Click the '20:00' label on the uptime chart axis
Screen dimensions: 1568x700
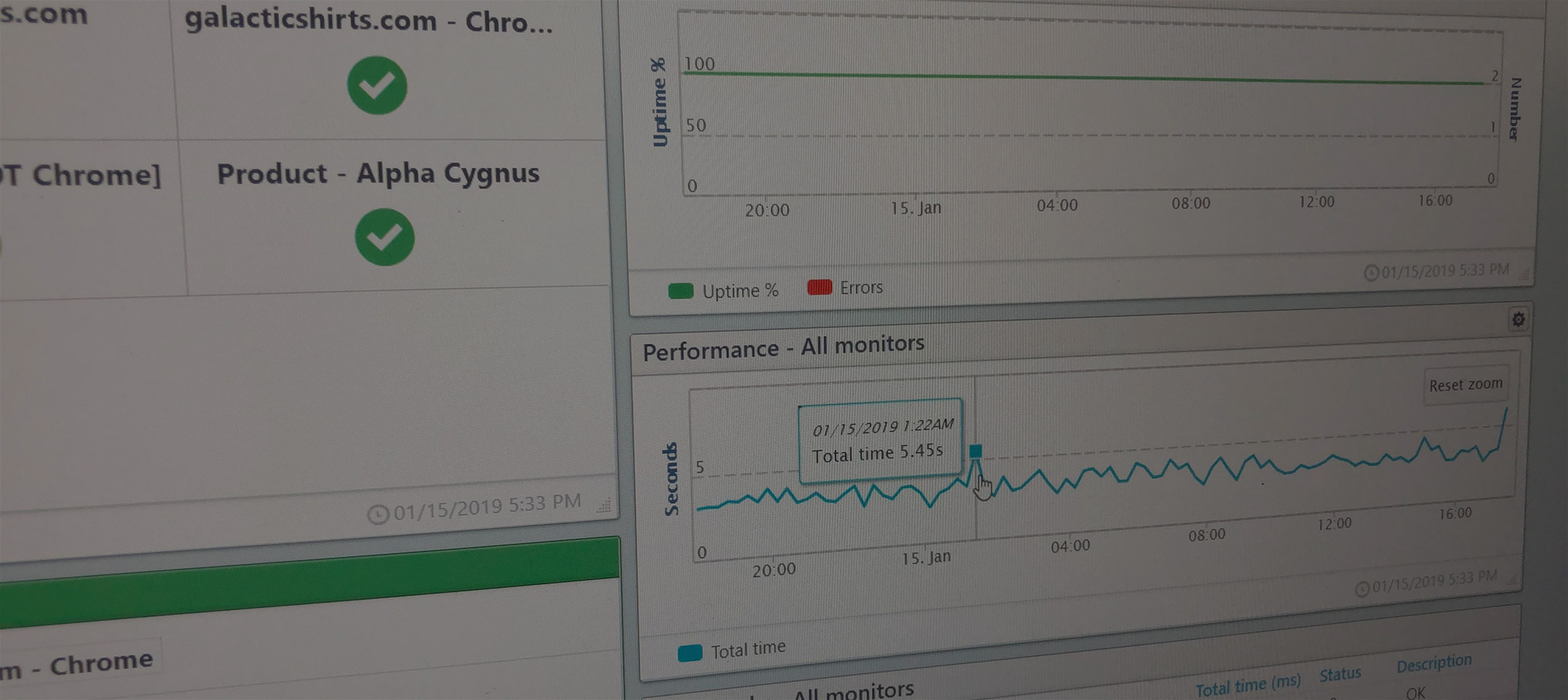(x=767, y=210)
